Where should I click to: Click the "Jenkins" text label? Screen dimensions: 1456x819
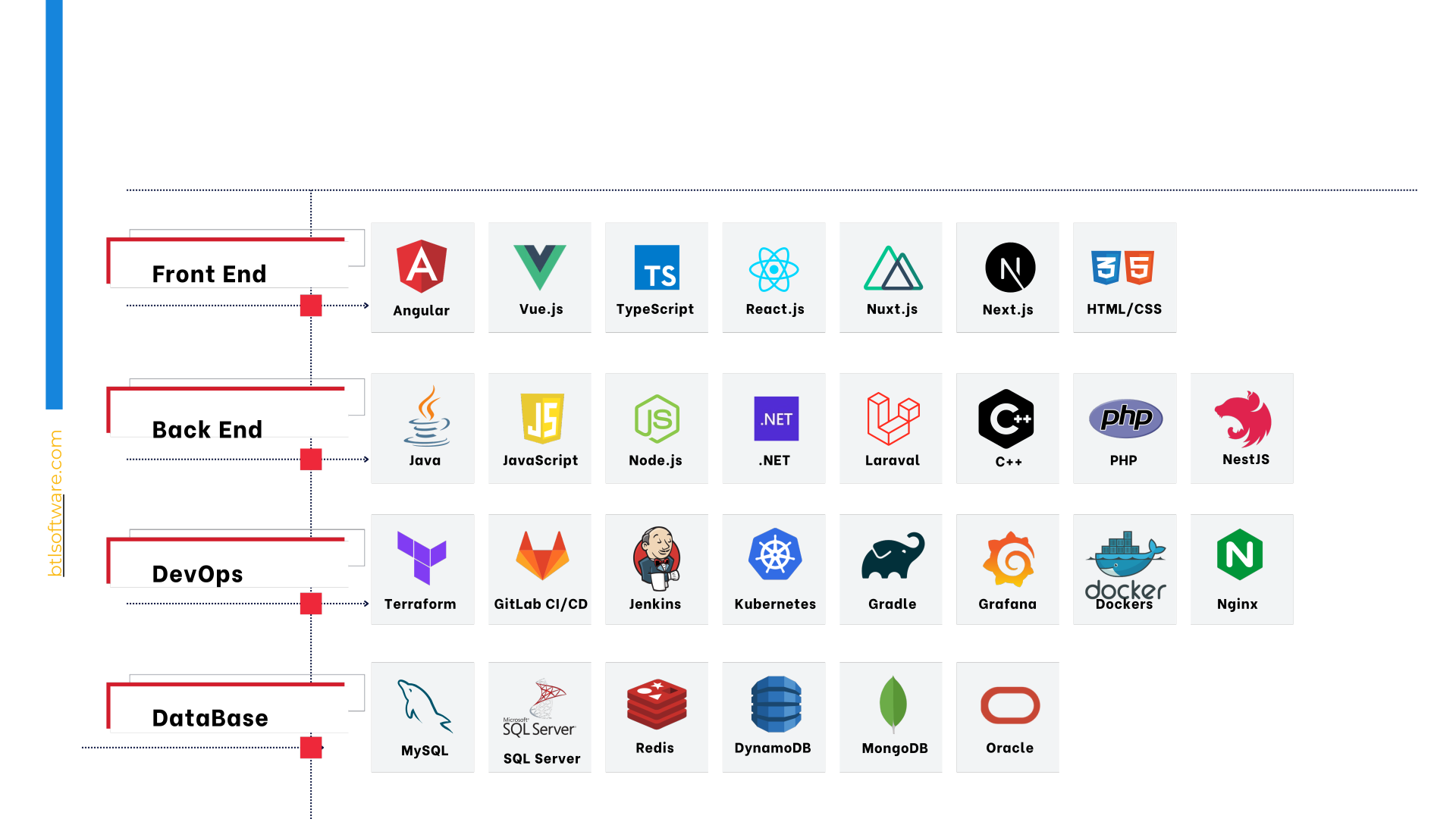pos(654,604)
